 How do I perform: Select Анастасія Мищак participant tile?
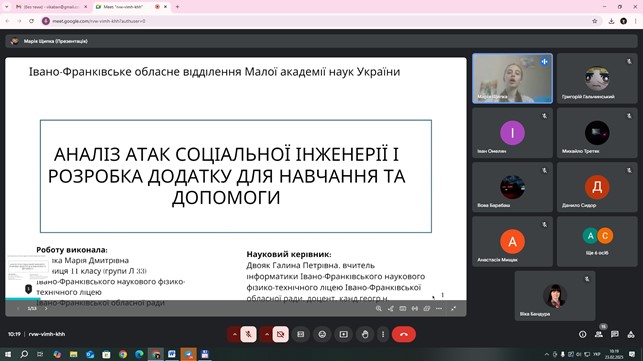(x=512, y=242)
